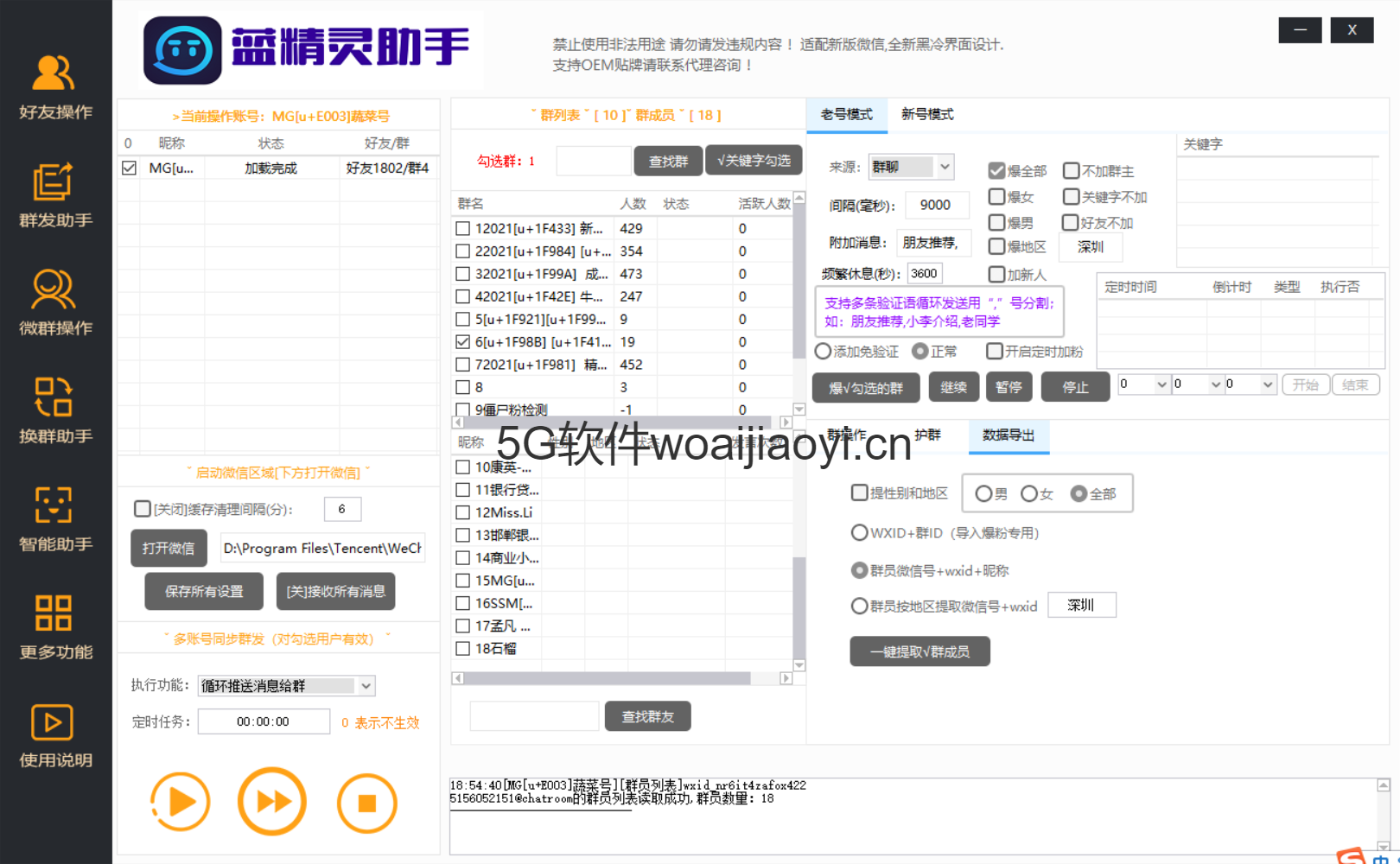
Task: Click the 打开微信 button
Action: pos(169,548)
